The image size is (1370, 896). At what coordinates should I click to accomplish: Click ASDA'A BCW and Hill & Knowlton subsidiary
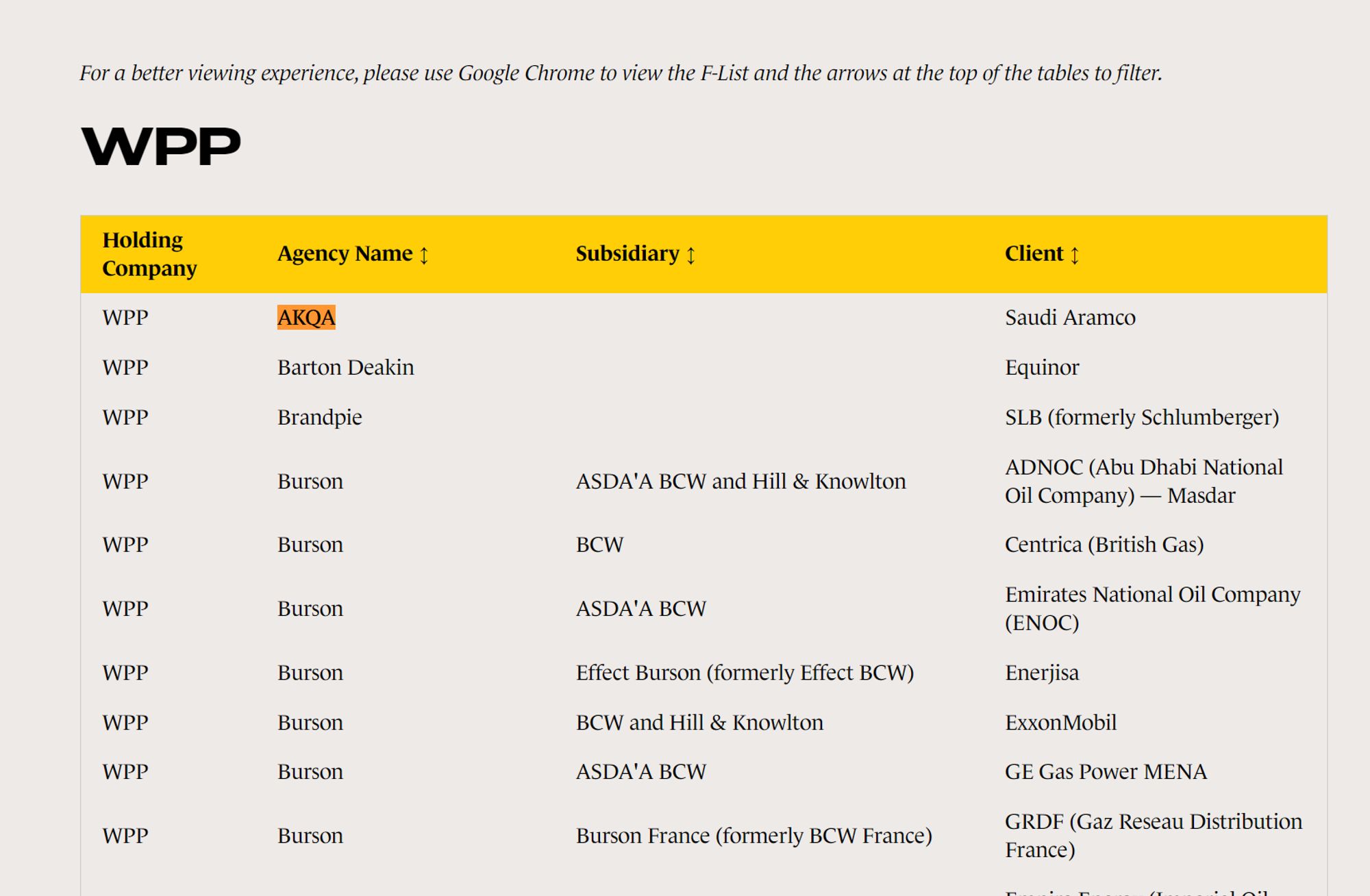(x=740, y=481)
